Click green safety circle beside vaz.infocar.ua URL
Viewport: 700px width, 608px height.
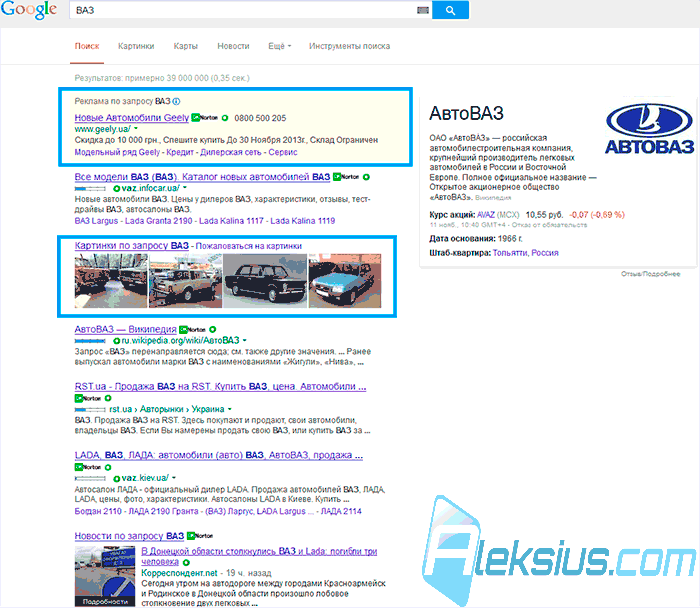117,188
